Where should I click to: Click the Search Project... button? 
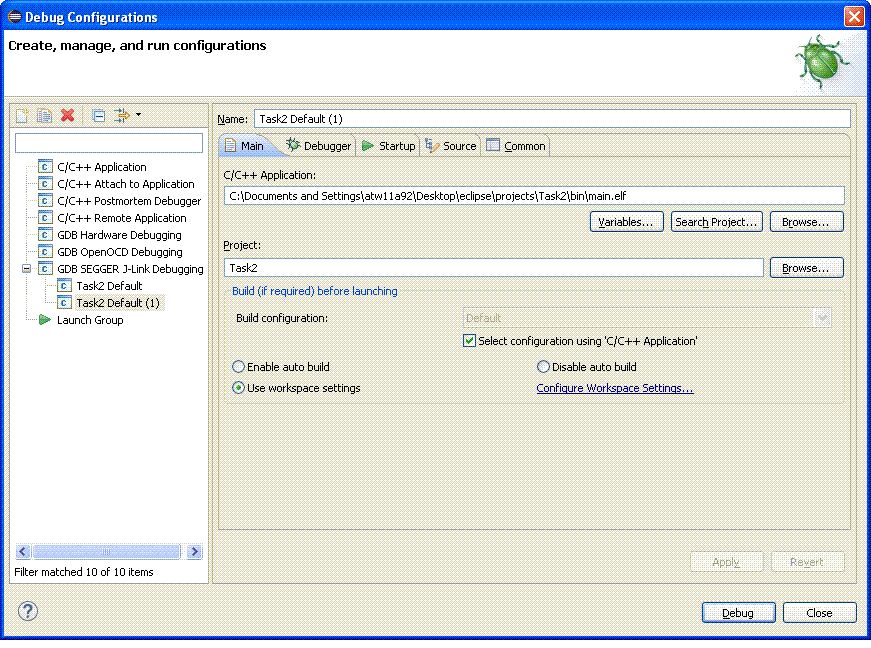[x=717, y=222]
